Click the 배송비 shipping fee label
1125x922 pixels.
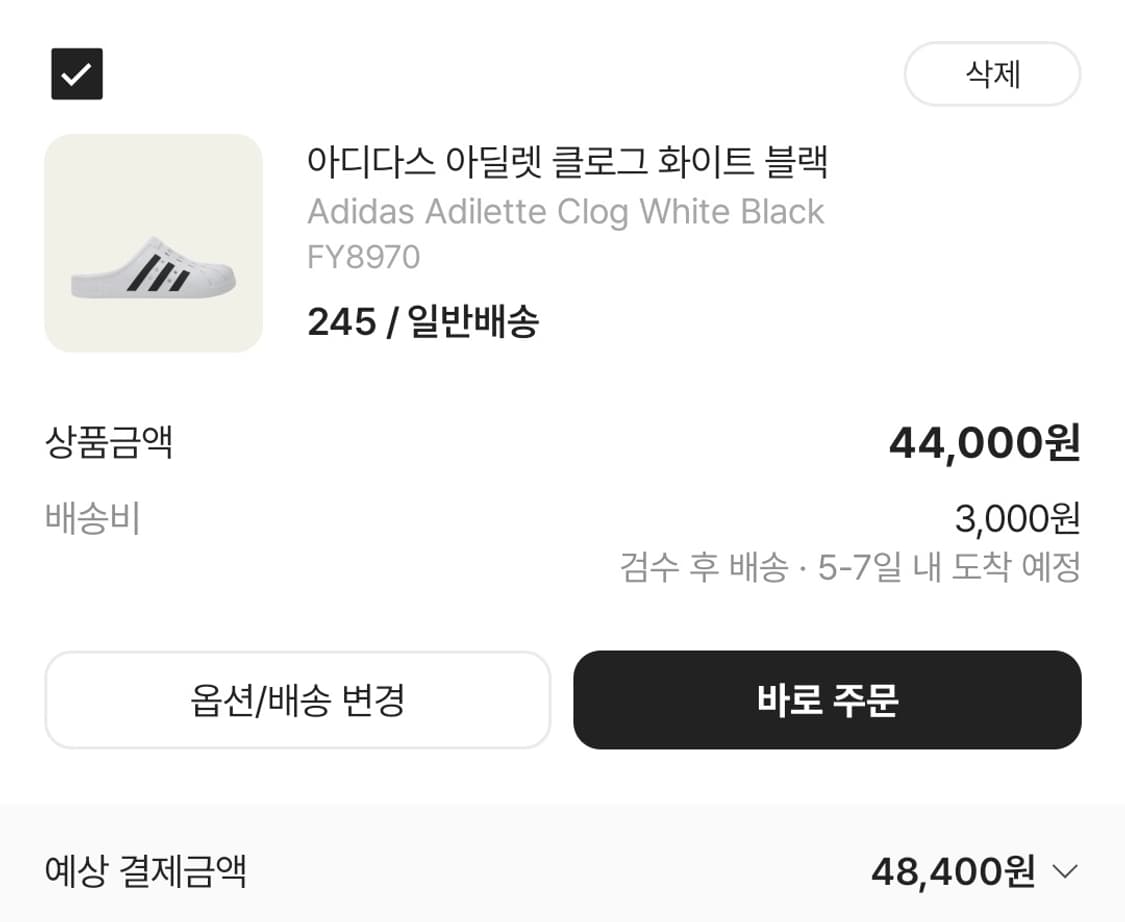(x=94, y=518)
